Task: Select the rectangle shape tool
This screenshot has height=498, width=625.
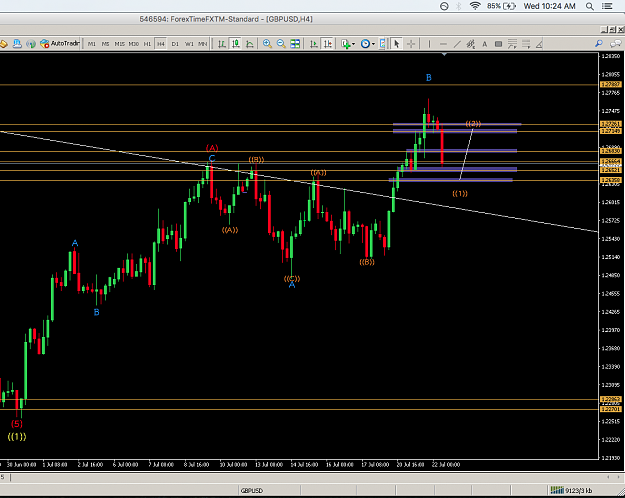Action: pos(498,44)
